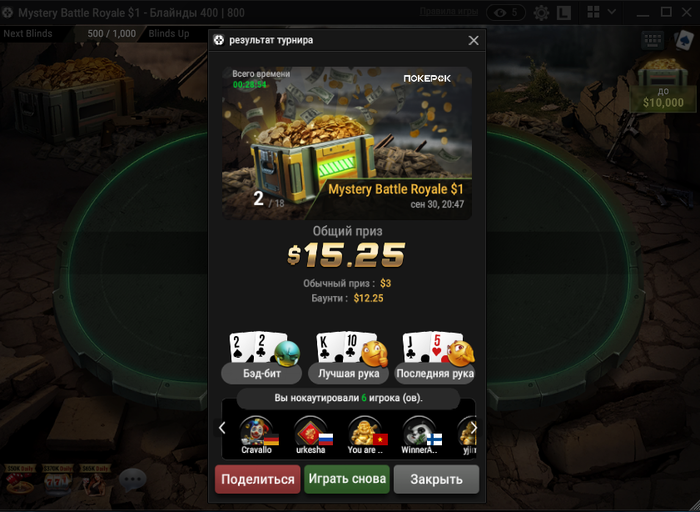Expand the layout dropdown chevron
The width and height of the screenshot is (700, 512).
[612, 12]
